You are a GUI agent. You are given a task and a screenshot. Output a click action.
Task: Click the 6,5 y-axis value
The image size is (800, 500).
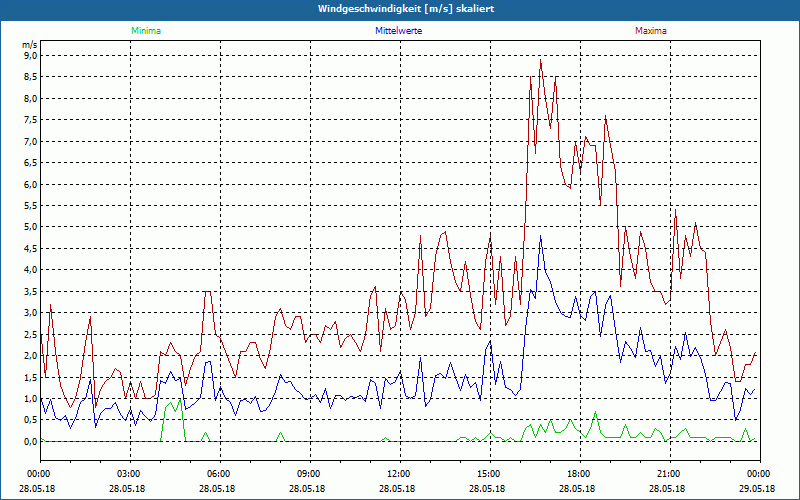[32, 163]
